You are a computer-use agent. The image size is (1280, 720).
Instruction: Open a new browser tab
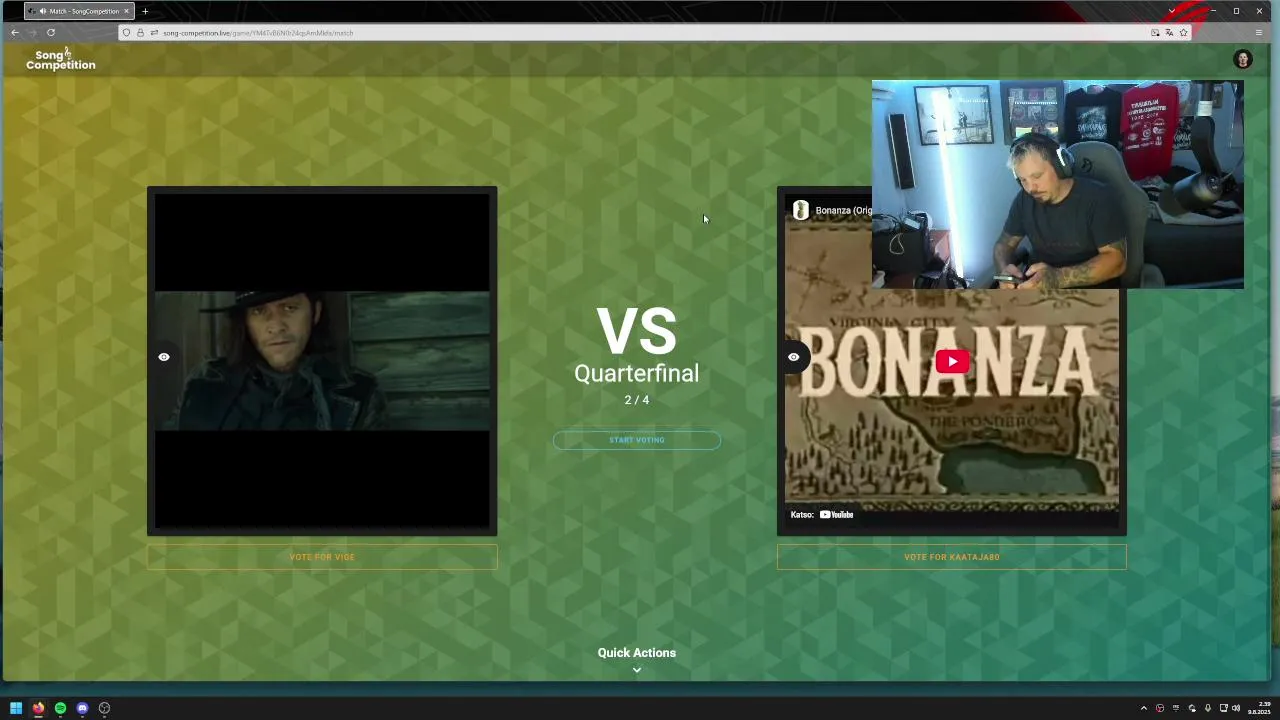[145, 11]
